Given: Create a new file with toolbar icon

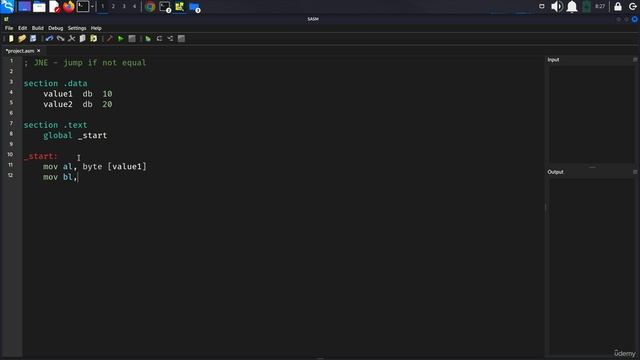Looking at the screenshot, I should [x=11, y=38].
